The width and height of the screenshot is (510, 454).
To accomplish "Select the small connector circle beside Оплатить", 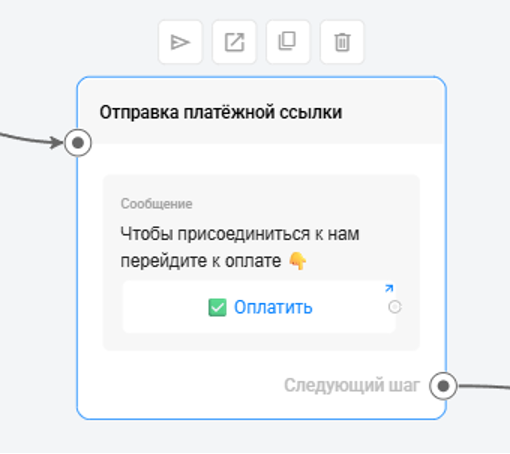I will pyautogui.click(x=395, y=307).
